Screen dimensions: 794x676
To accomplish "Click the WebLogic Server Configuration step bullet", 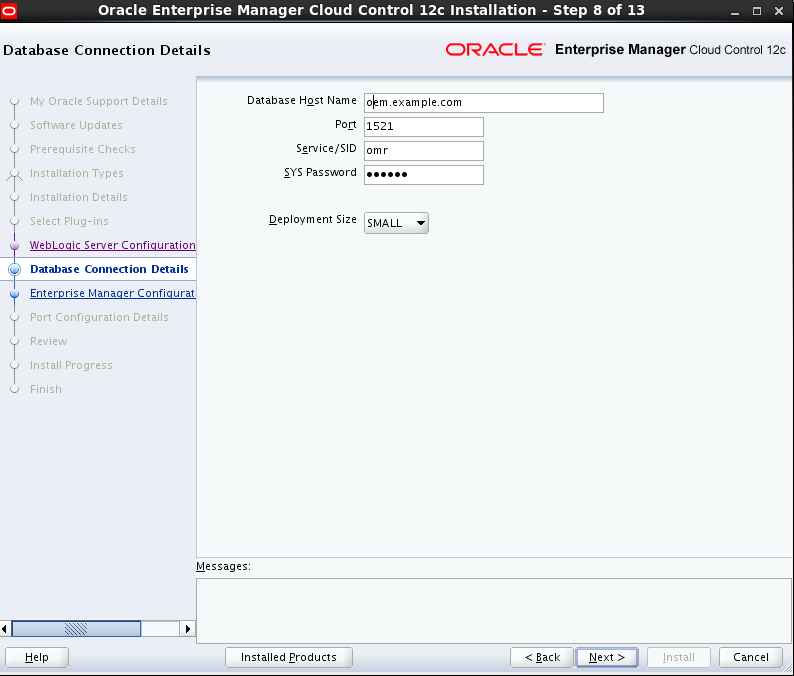I will pos(15,246).
